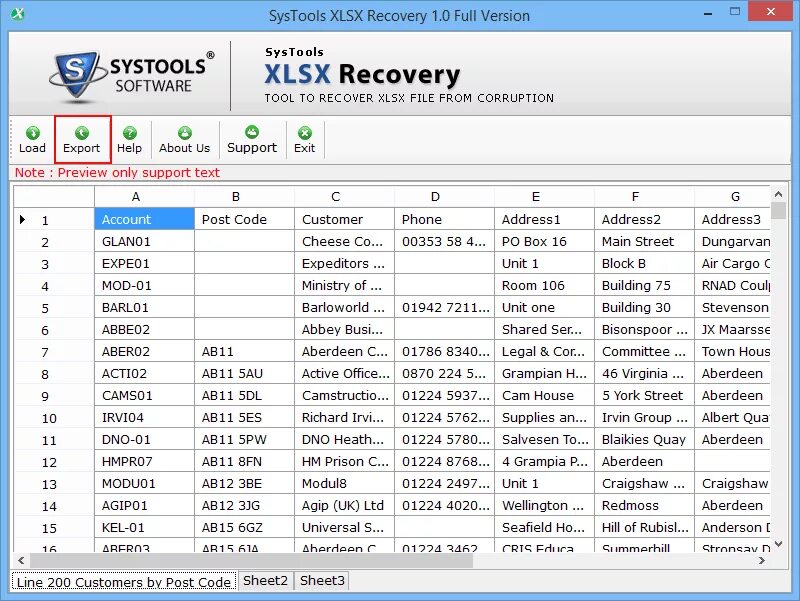Select column header A
Image resolution: width=800 pixels, height=601 pixels.
(144, 197)
